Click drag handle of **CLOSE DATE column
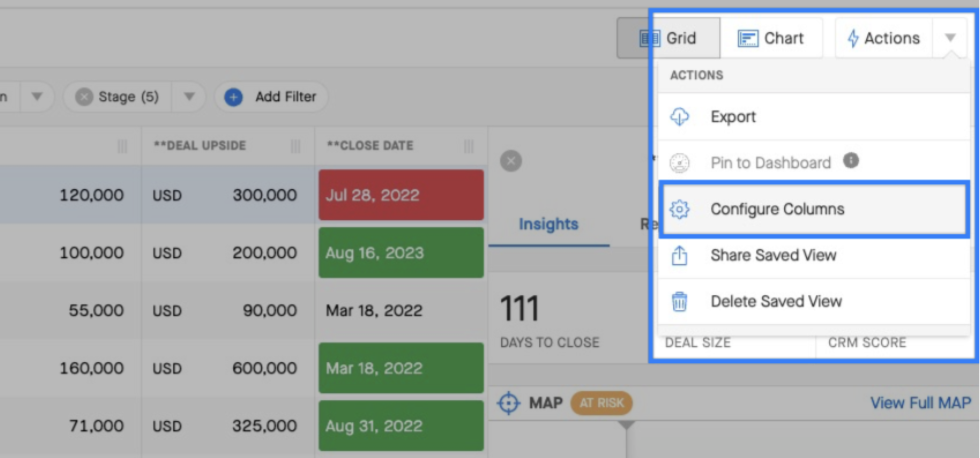 [x=469, y=146]
